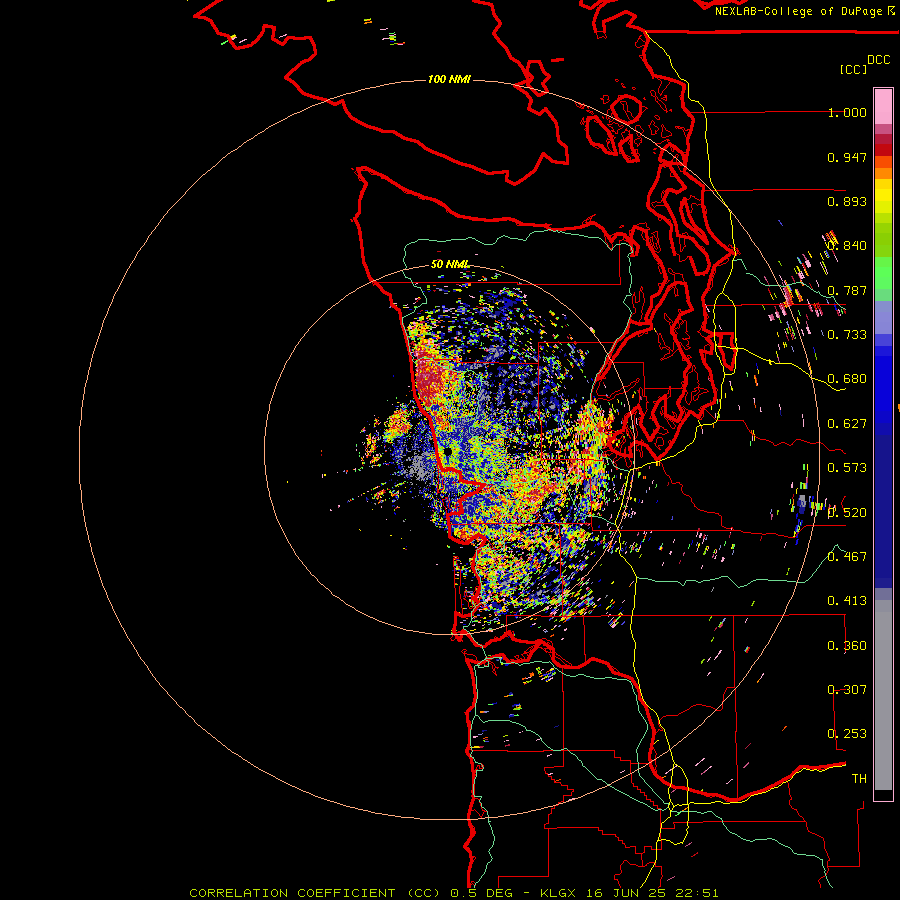Click the gray segment of the color bar
This screenshot has width=900, height=900.
883,695
